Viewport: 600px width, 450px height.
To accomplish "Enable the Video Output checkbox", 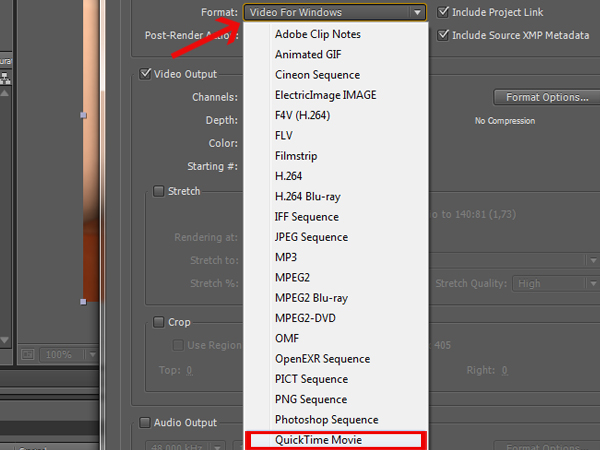I will pyautogui.click(x=146, y=73).
